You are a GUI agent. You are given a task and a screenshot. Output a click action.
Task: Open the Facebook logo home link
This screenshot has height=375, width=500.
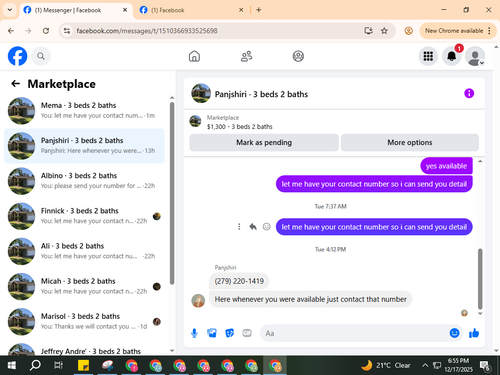click(x=17, y=56)
